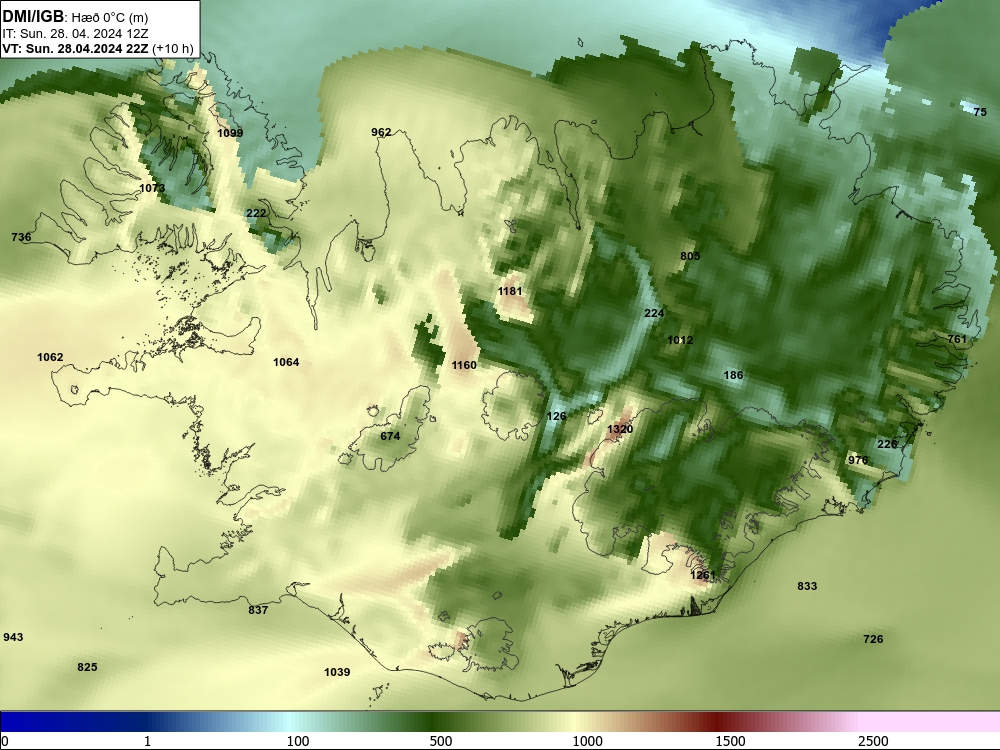Screen dimensions: 1000x750
Task: Click the 761 value near east coast
Action: point(957,339)
